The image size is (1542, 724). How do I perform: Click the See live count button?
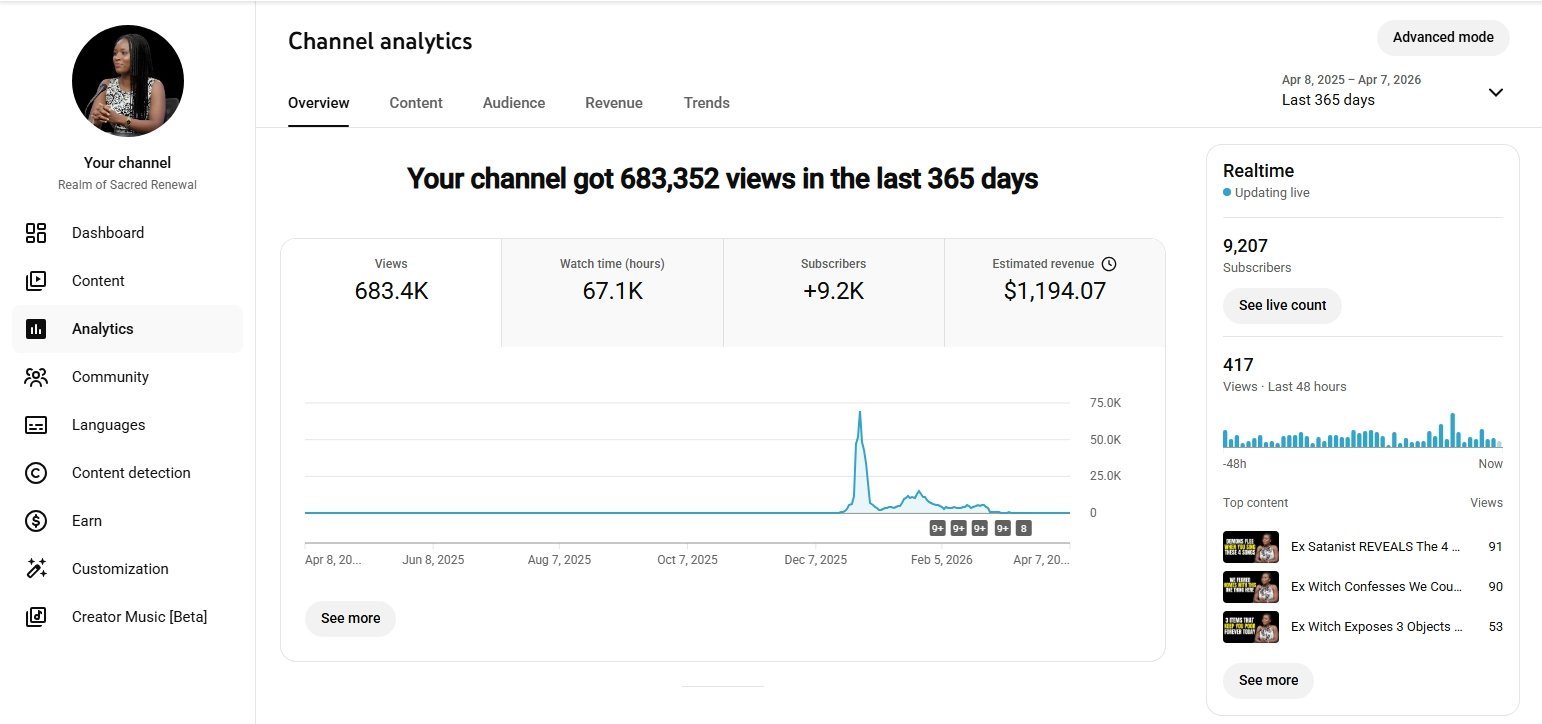click(1282, 305)
